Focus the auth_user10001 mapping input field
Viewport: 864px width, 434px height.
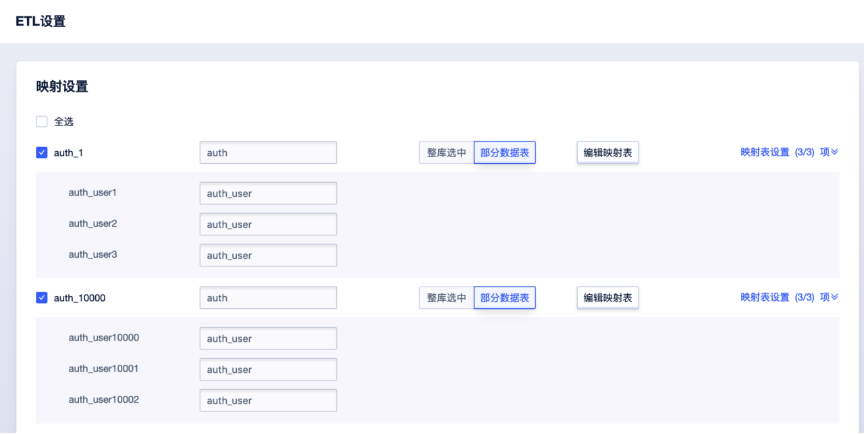[268, 370]
